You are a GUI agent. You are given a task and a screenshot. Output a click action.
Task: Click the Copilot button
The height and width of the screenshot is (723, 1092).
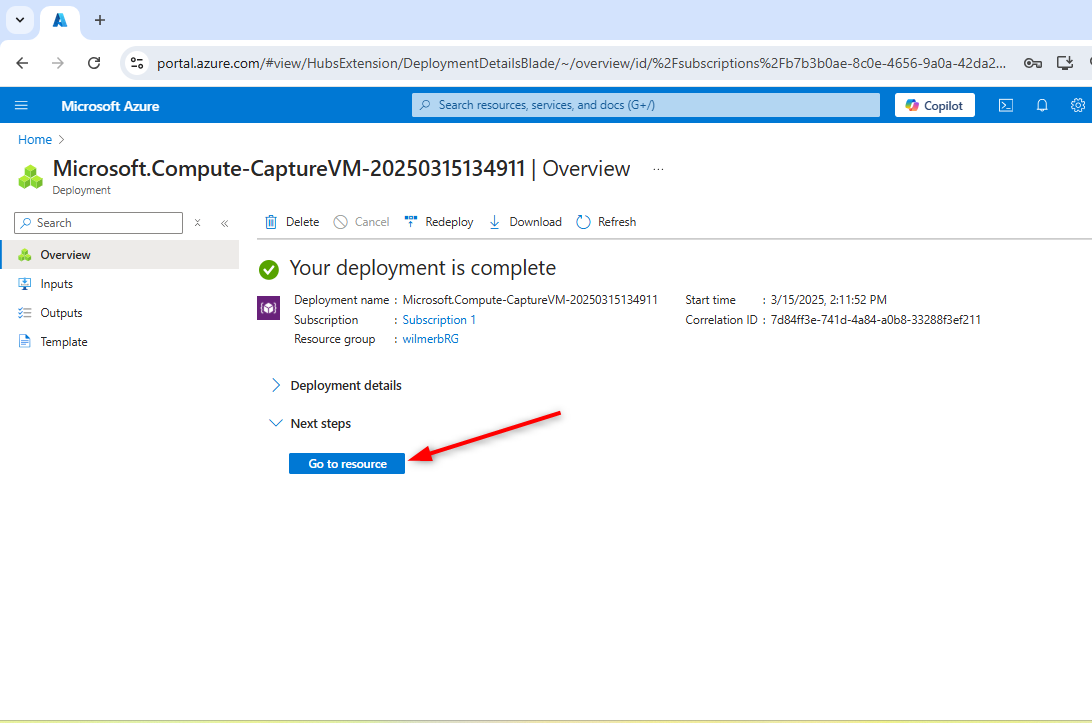935,105
